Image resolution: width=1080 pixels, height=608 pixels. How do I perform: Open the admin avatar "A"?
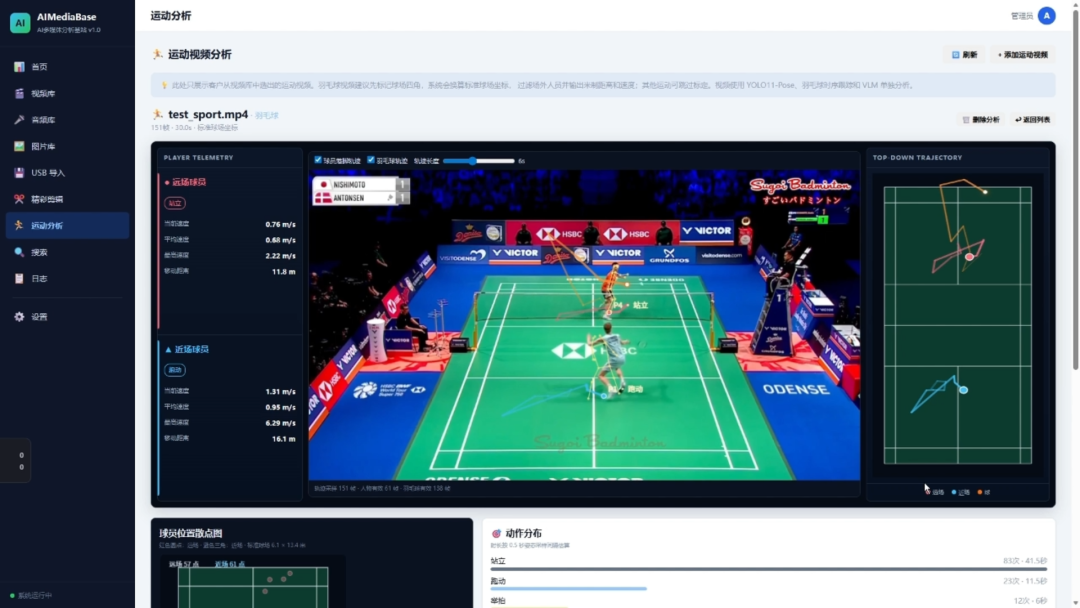click(1046, 16)
